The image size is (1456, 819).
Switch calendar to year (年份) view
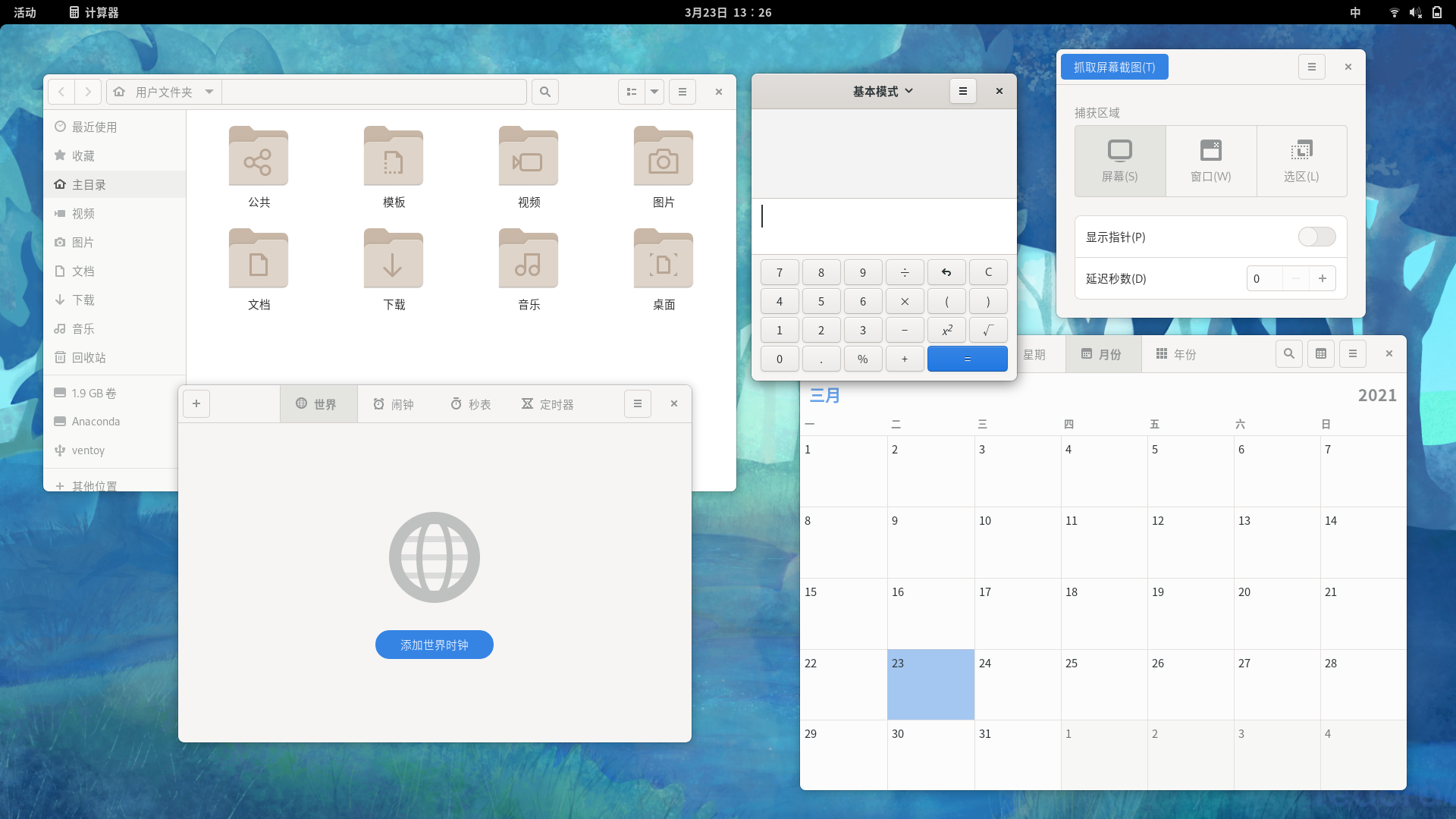(1176, 354)
